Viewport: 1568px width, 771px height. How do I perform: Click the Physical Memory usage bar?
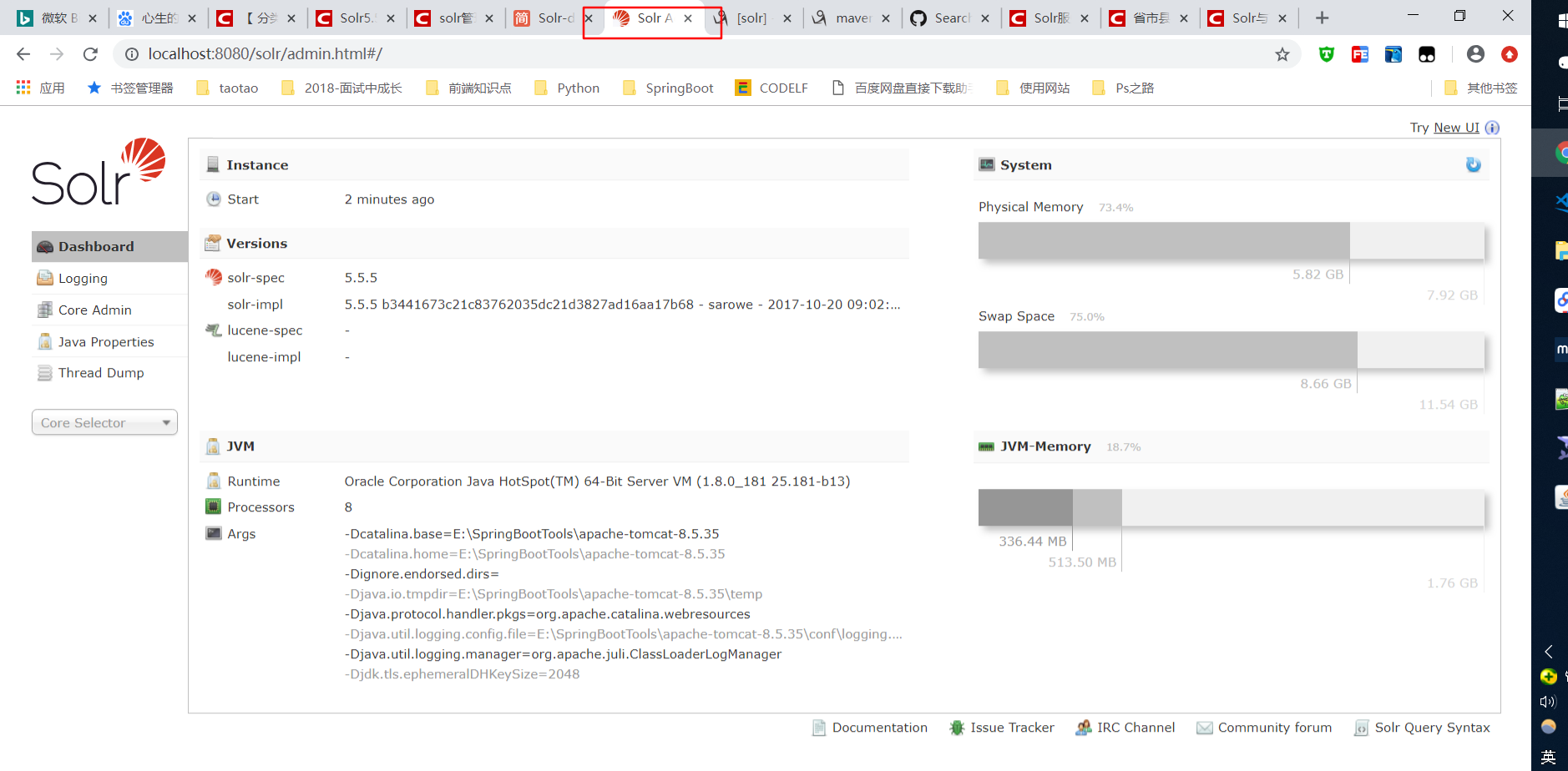pos(1232,240)
